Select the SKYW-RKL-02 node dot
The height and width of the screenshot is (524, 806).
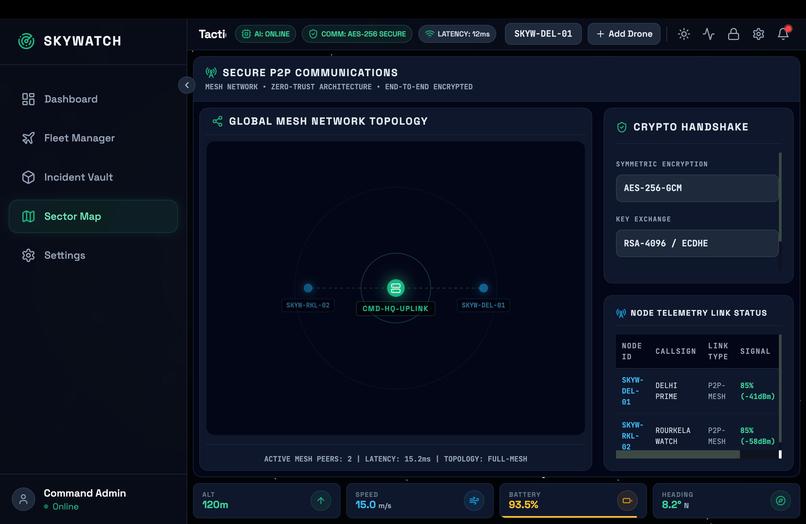click(x=308, y=288)
